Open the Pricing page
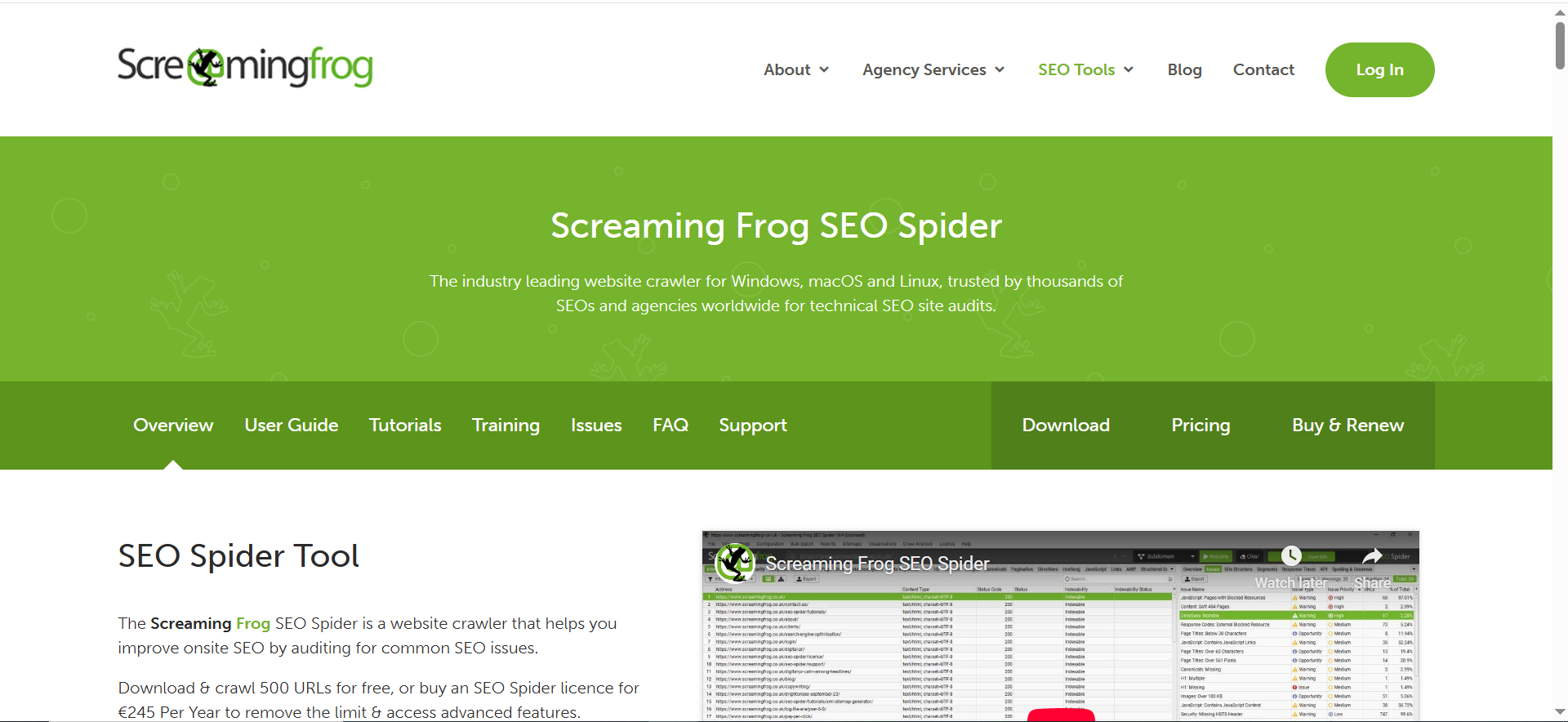1568x722 pixels. pos(1200,425)
